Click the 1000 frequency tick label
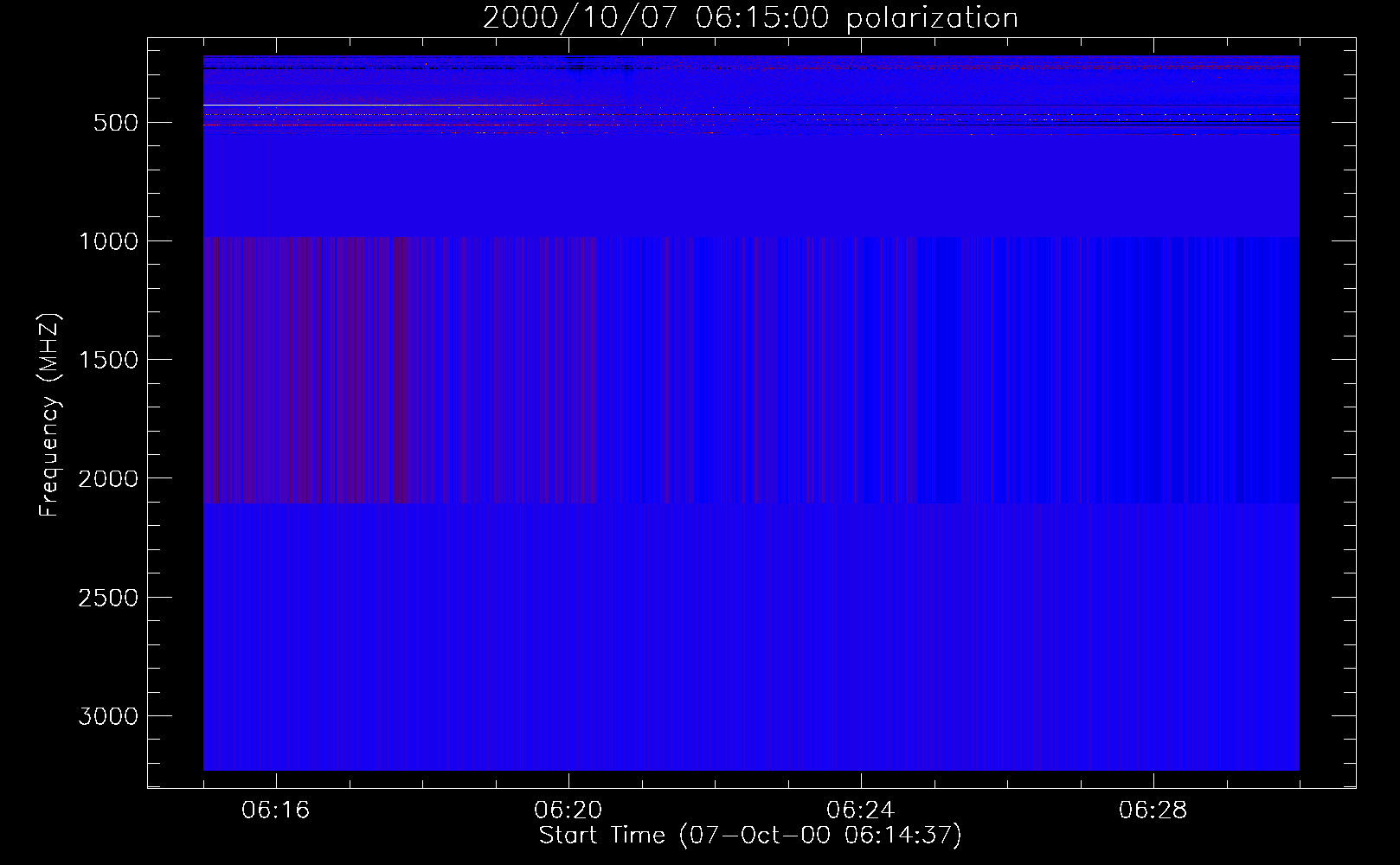This screenshot has width=1400, height=865. tap(108, 241)
